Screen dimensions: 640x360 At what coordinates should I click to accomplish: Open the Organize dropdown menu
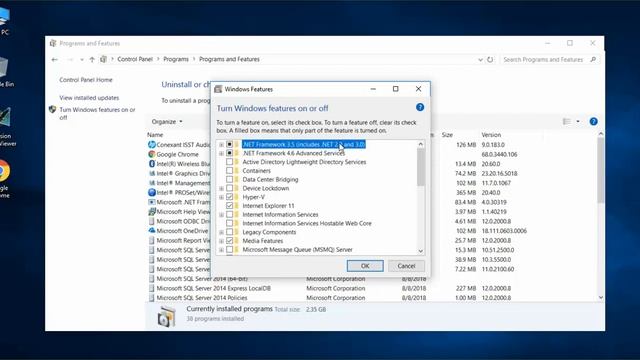(167, 122)
